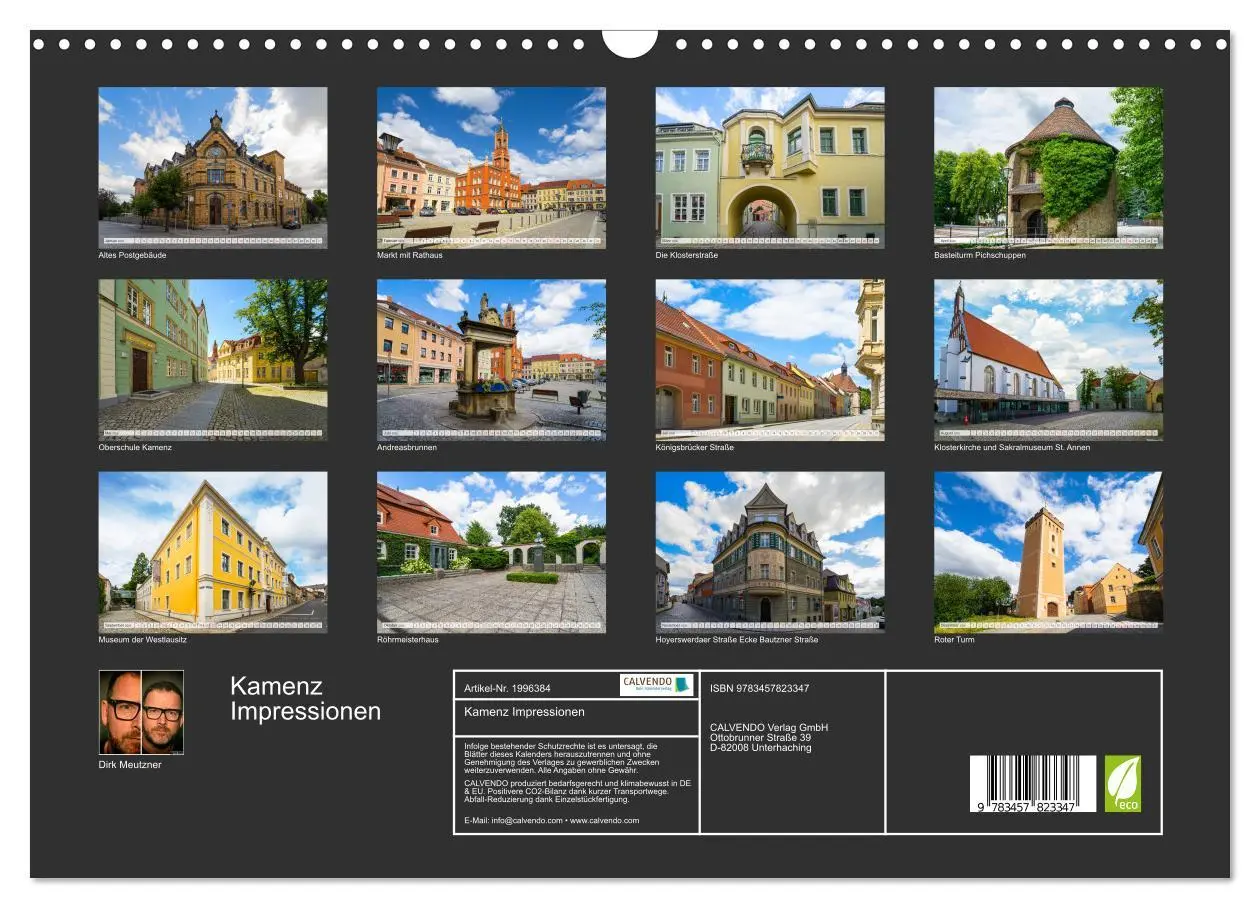Click the Basteiturm Pichschuppen photo
Image resolution: width=1260 pixels, height=908 pixels.
tap(1048, 167)
